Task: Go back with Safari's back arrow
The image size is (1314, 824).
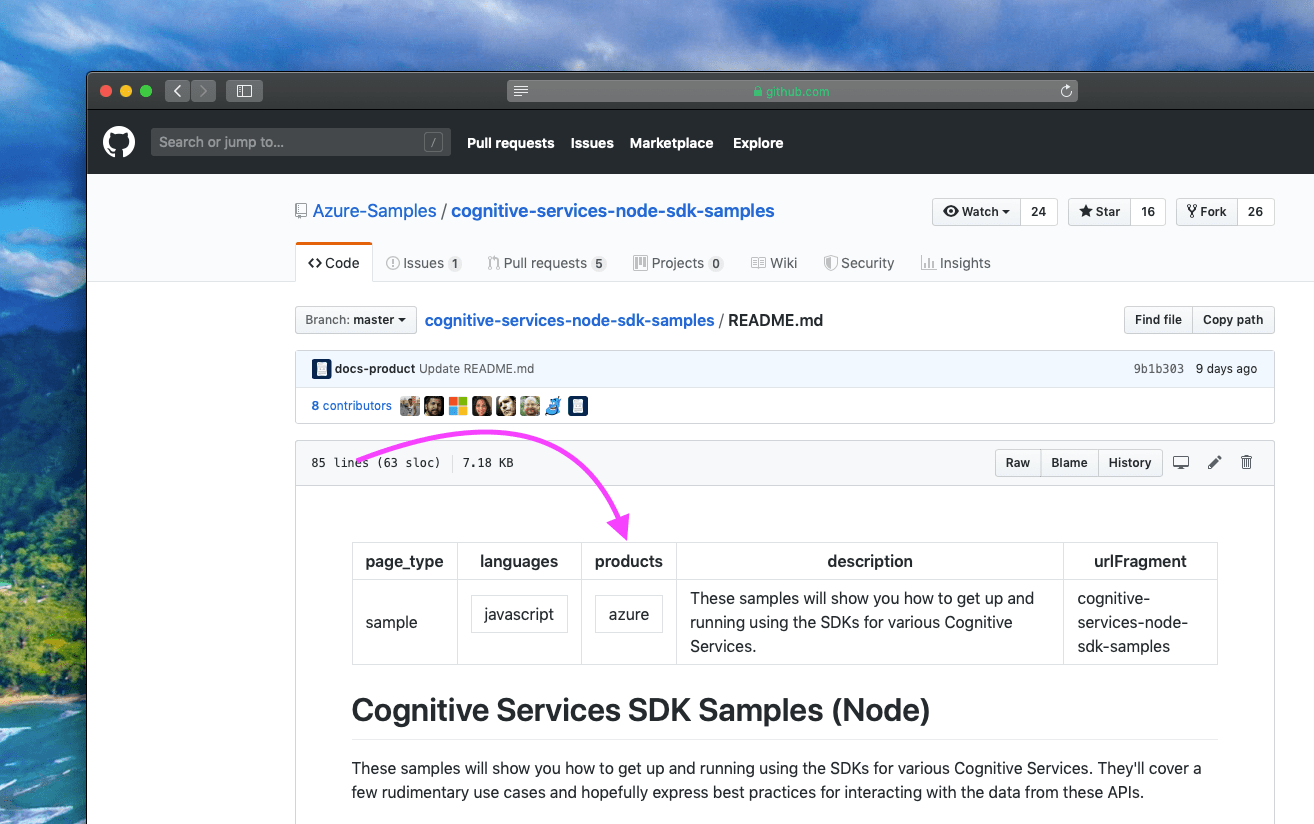Action: coord(177,91)
